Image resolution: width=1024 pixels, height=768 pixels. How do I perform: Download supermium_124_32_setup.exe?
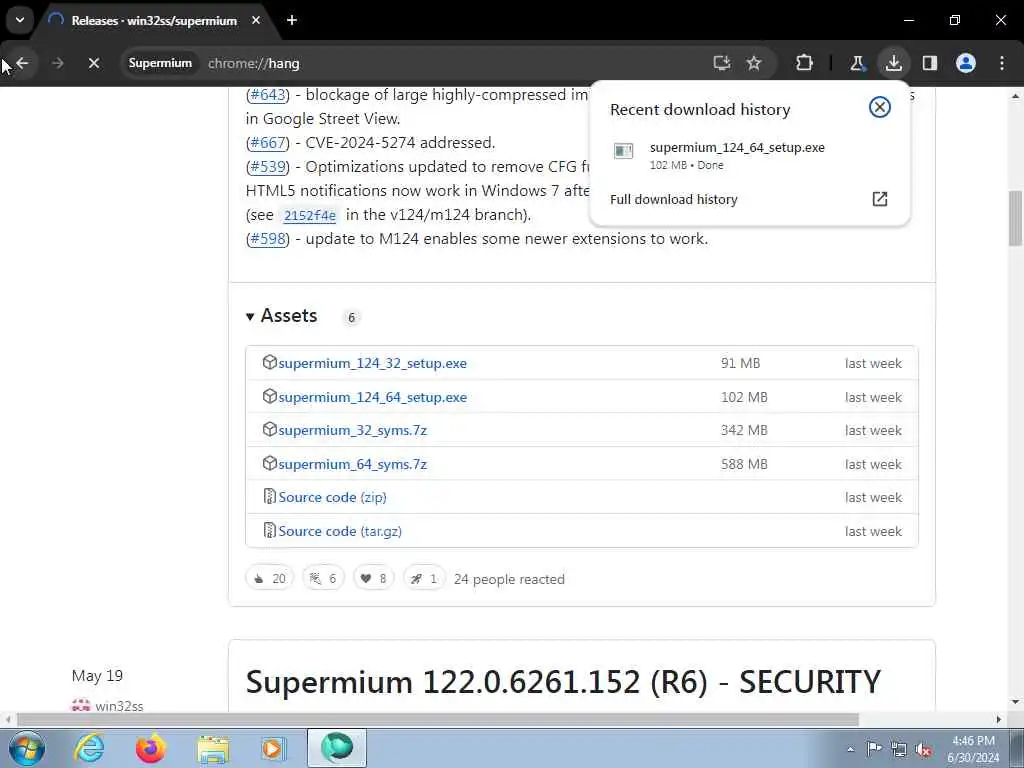coord(372,363)
